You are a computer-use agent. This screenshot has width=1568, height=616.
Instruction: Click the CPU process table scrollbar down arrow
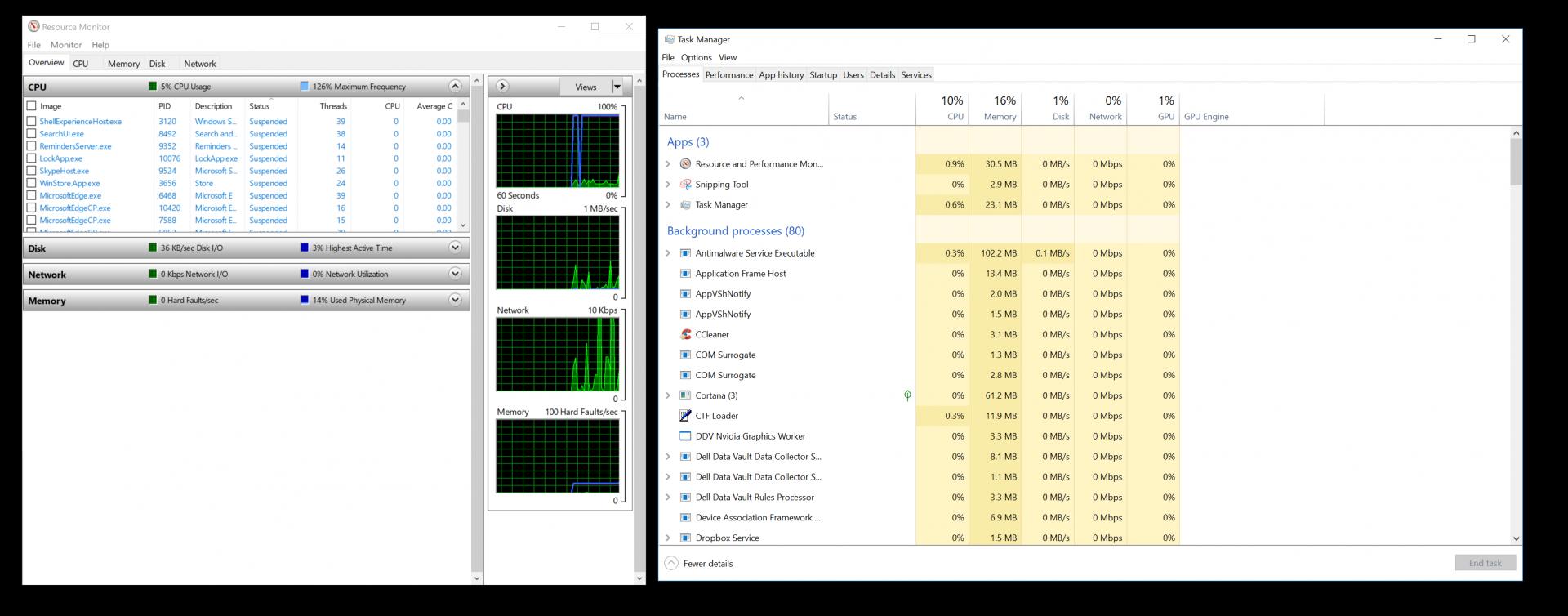coord(463,225)
